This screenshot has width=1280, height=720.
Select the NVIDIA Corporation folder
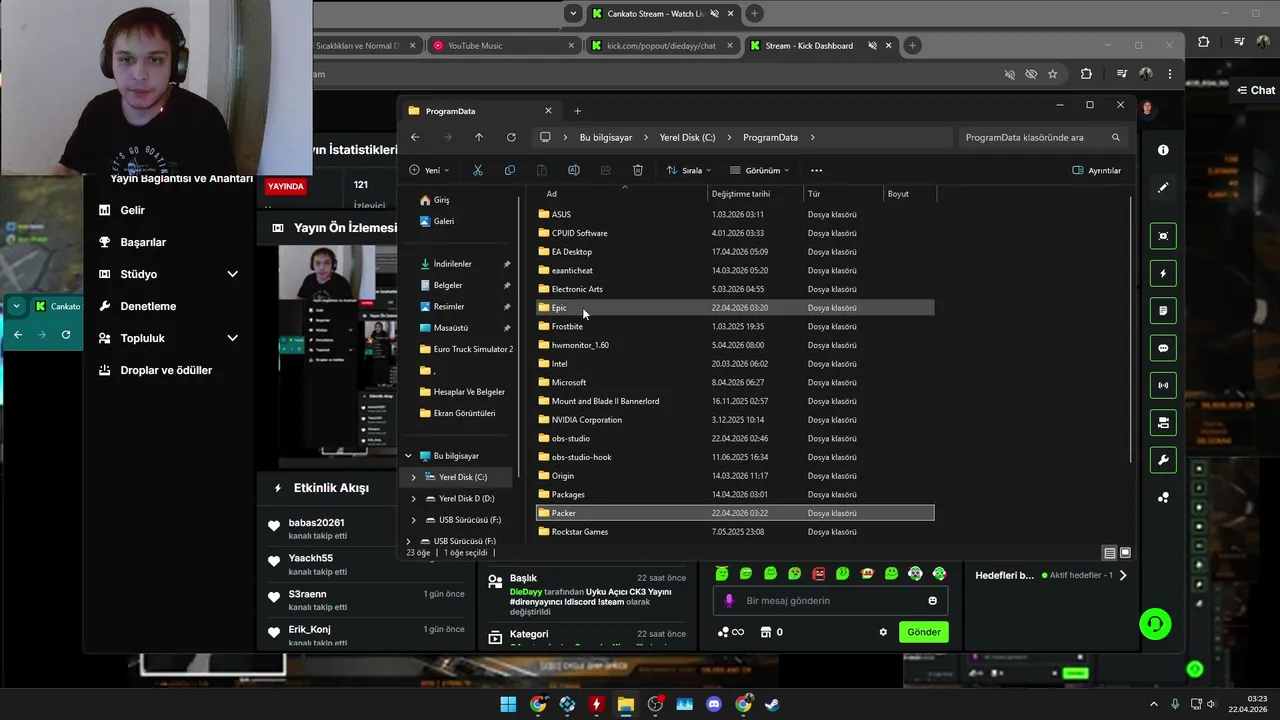pyautogui.click(x=735, y=420)
